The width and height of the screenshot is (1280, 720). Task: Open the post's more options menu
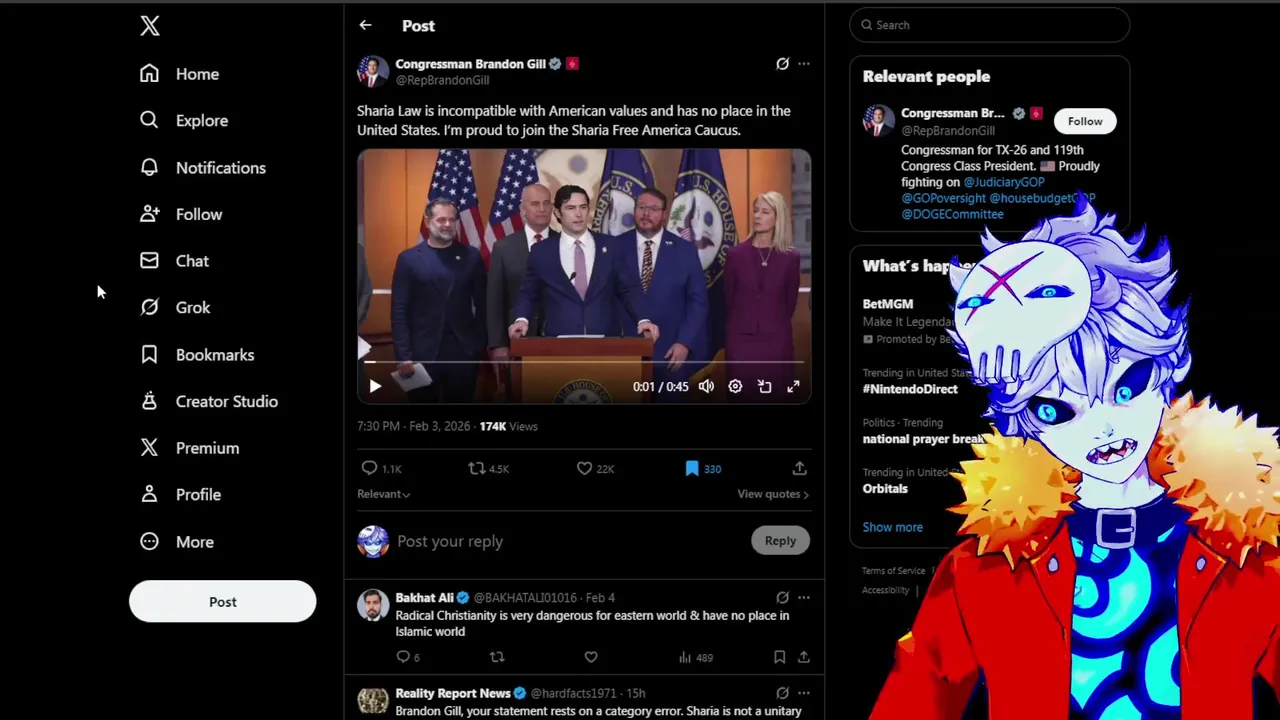(x=804, y=64)
